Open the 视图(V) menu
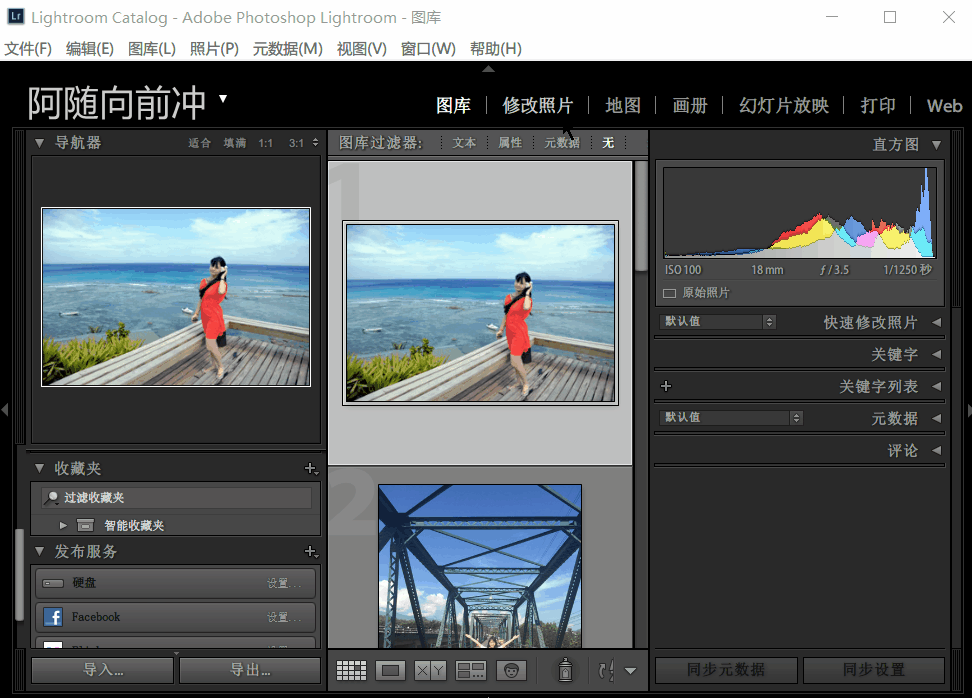The width and height of the screenshot is (972, 698). (361, 49)
